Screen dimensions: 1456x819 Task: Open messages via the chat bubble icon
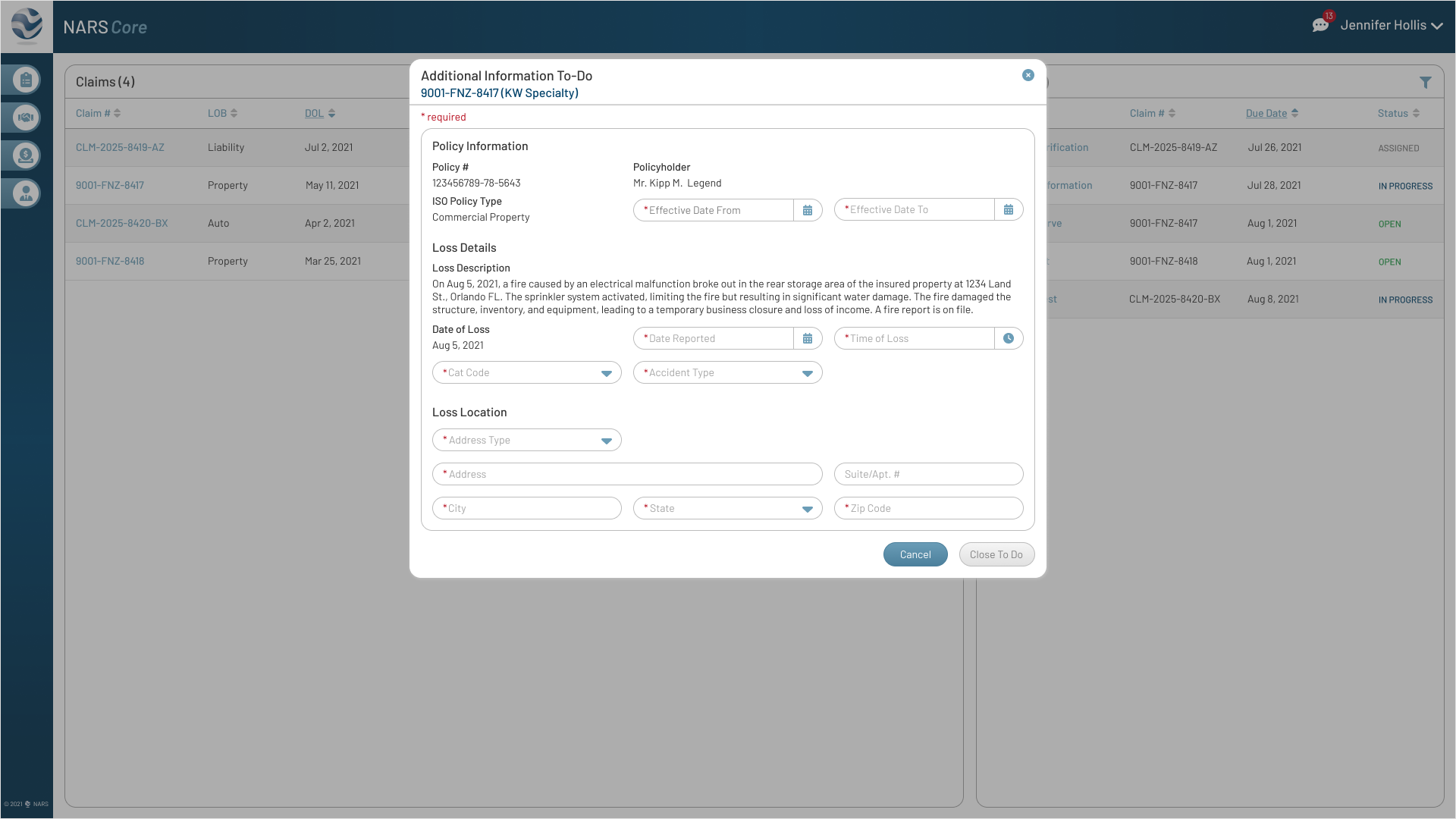click(x=1321, y=24)
